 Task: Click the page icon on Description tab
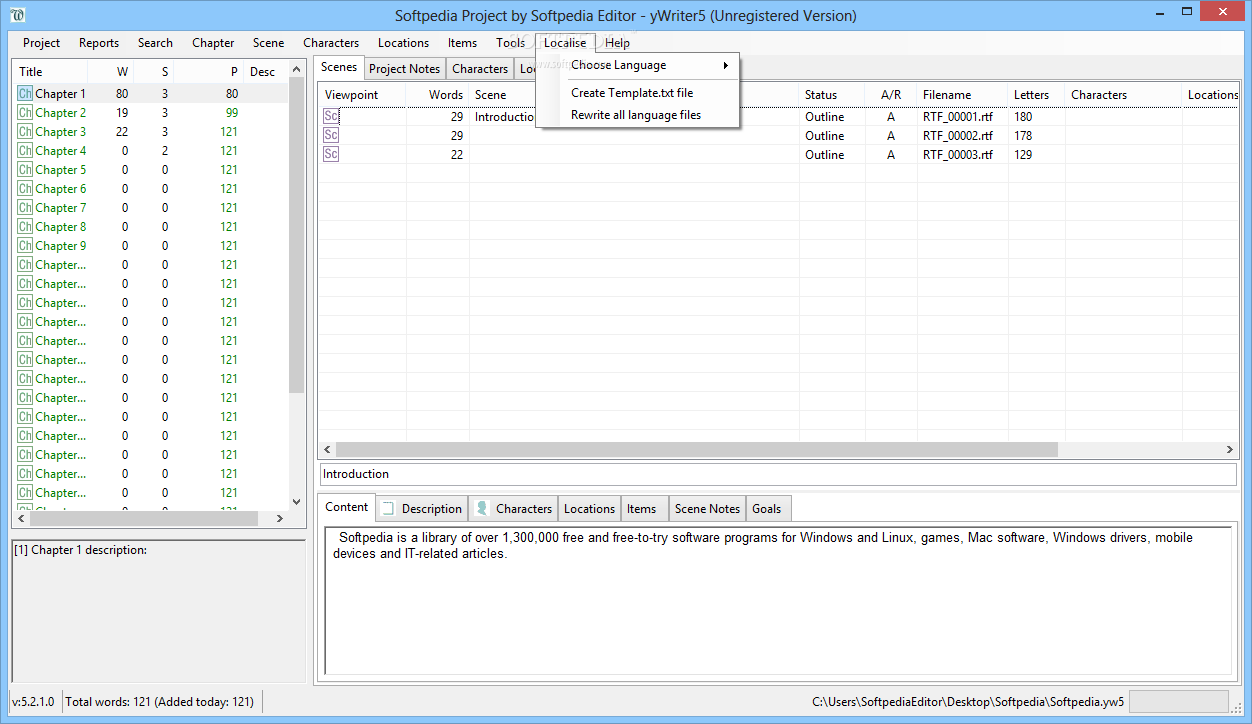(388, 508)
